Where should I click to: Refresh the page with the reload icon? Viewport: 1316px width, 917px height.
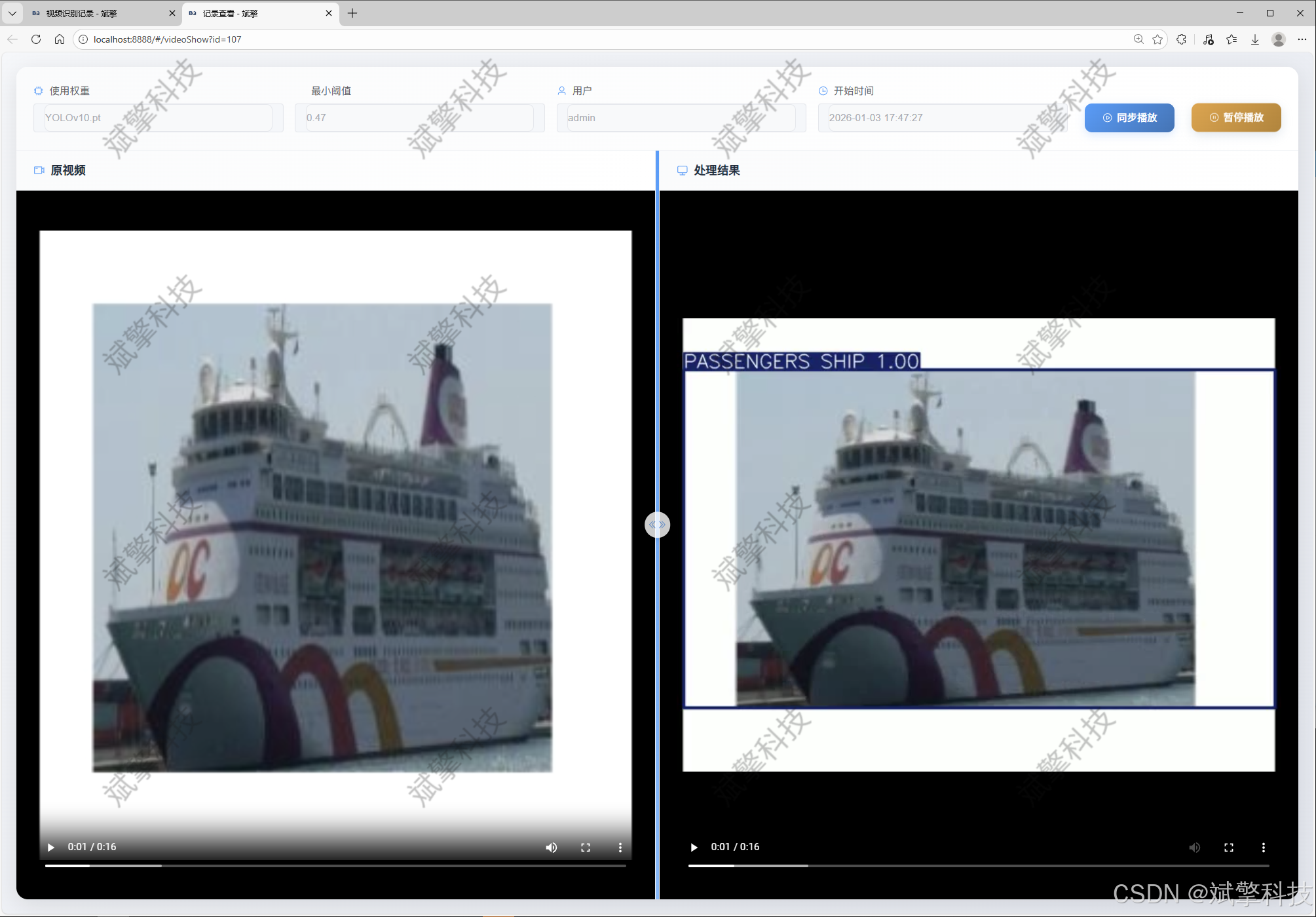(x=36, y=39)
